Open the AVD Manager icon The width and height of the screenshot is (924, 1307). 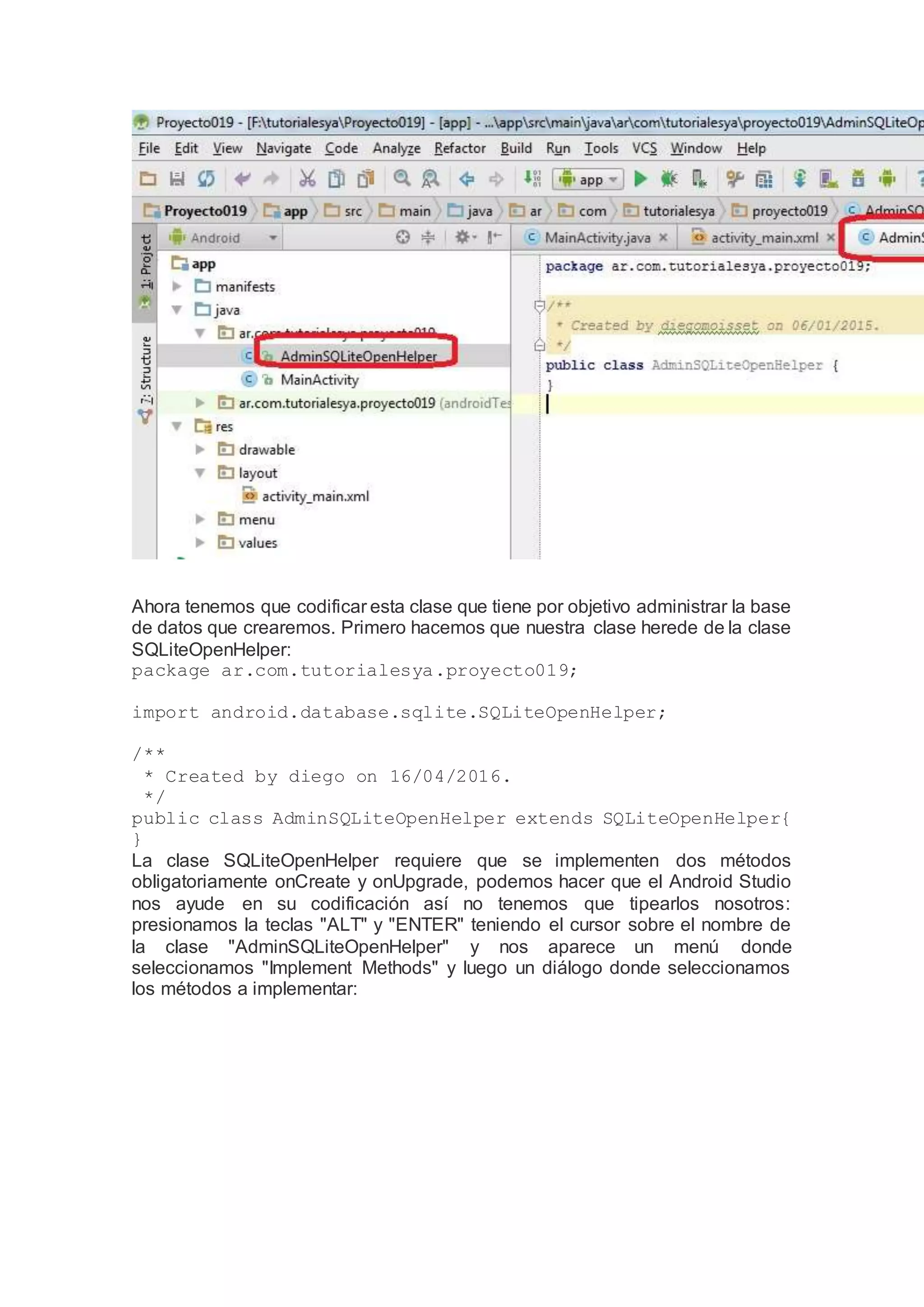(828, 179)
